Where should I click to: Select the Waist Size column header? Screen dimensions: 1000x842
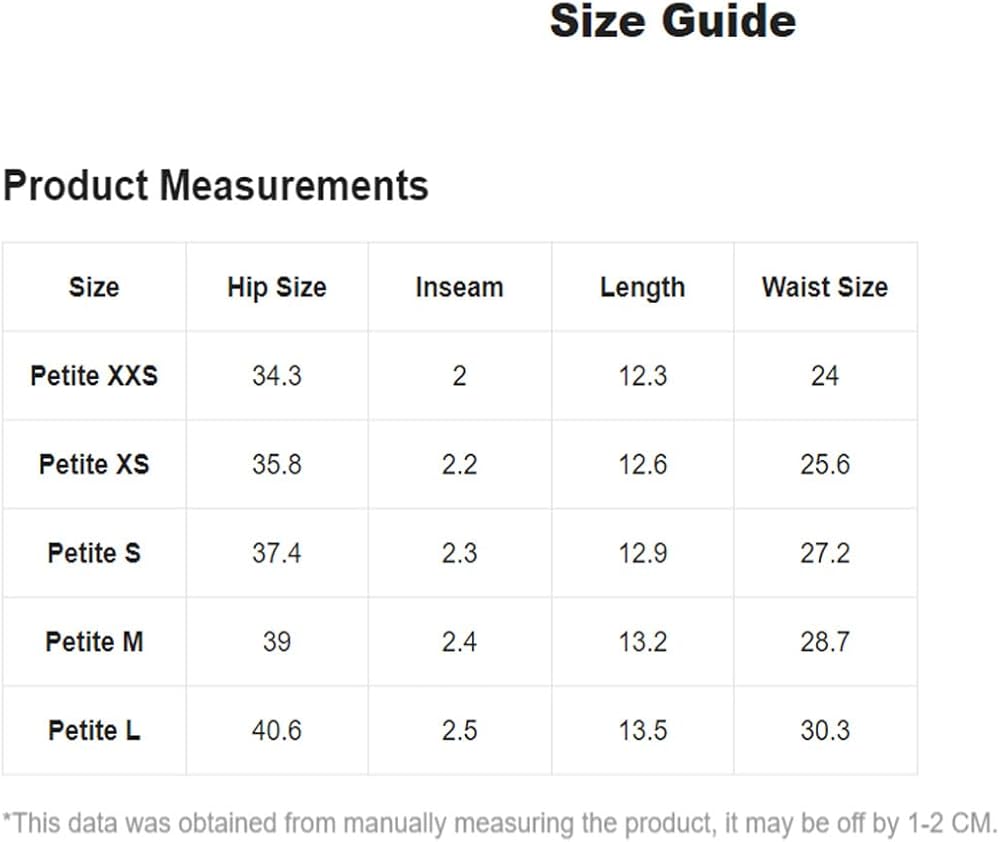824,288
